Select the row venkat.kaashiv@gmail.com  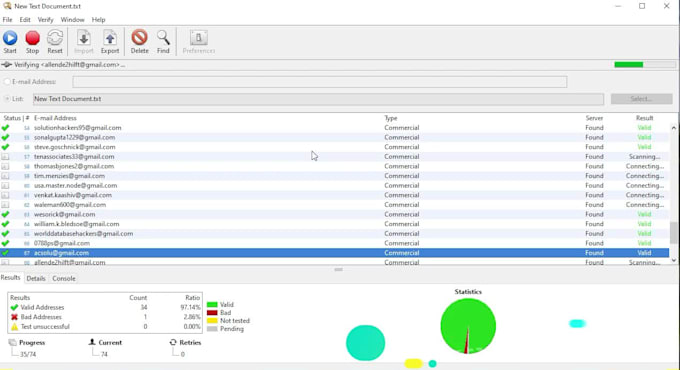click(x=334, y=195)
